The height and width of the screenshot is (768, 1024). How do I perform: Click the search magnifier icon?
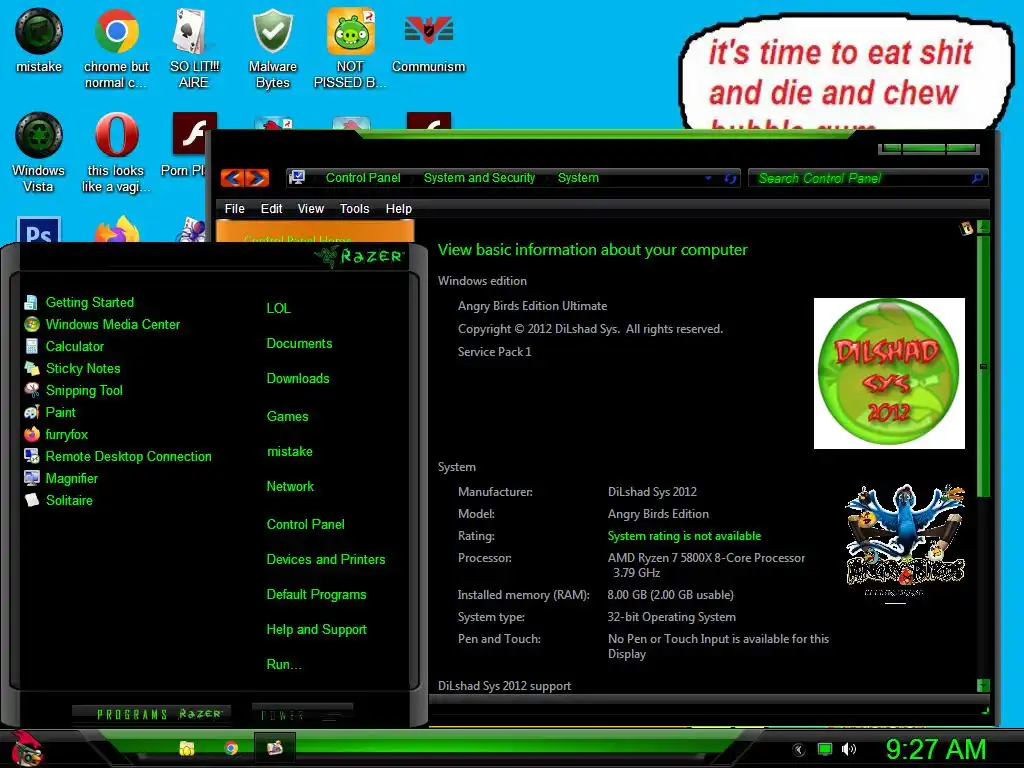977,178
